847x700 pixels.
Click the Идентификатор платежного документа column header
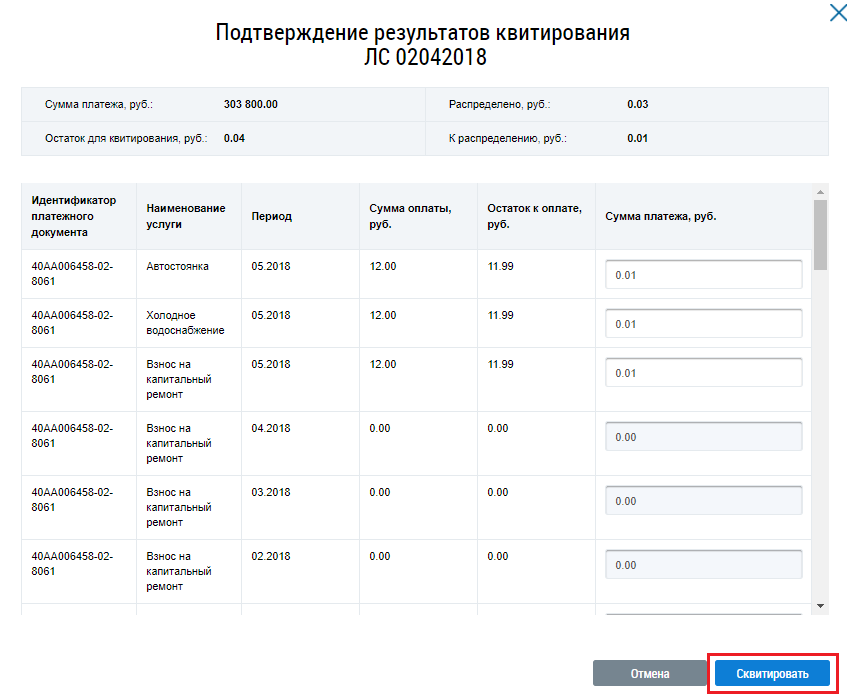tap(74, 217)
